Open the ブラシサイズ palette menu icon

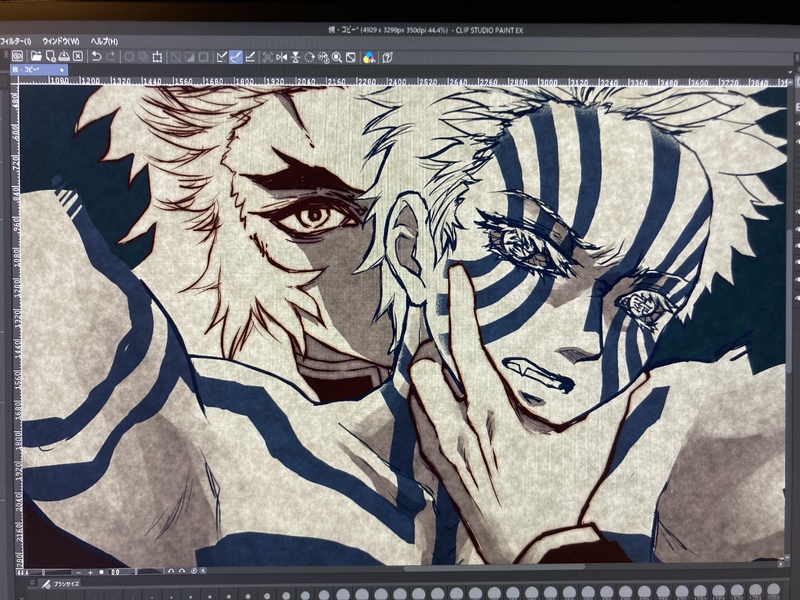32,583
